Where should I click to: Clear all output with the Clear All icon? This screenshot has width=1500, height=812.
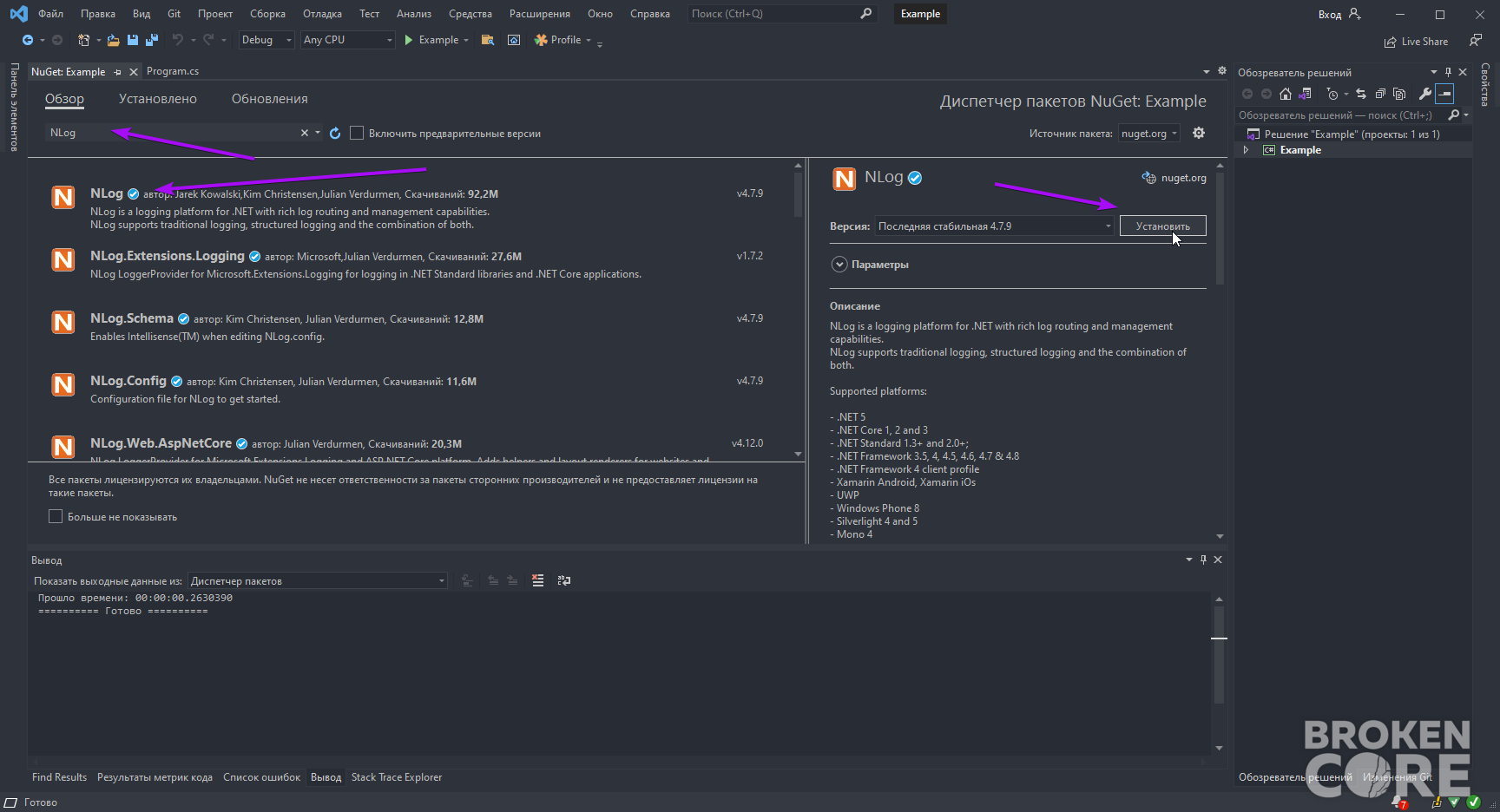[538, 580]
